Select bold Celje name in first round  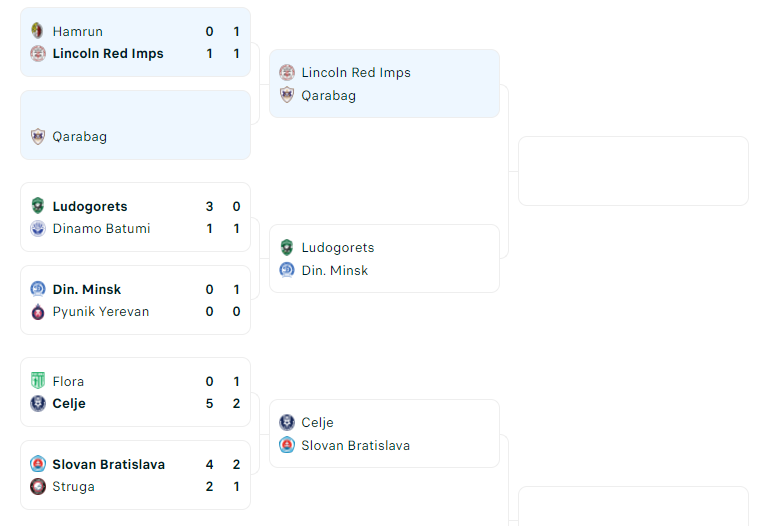[69, 404]
